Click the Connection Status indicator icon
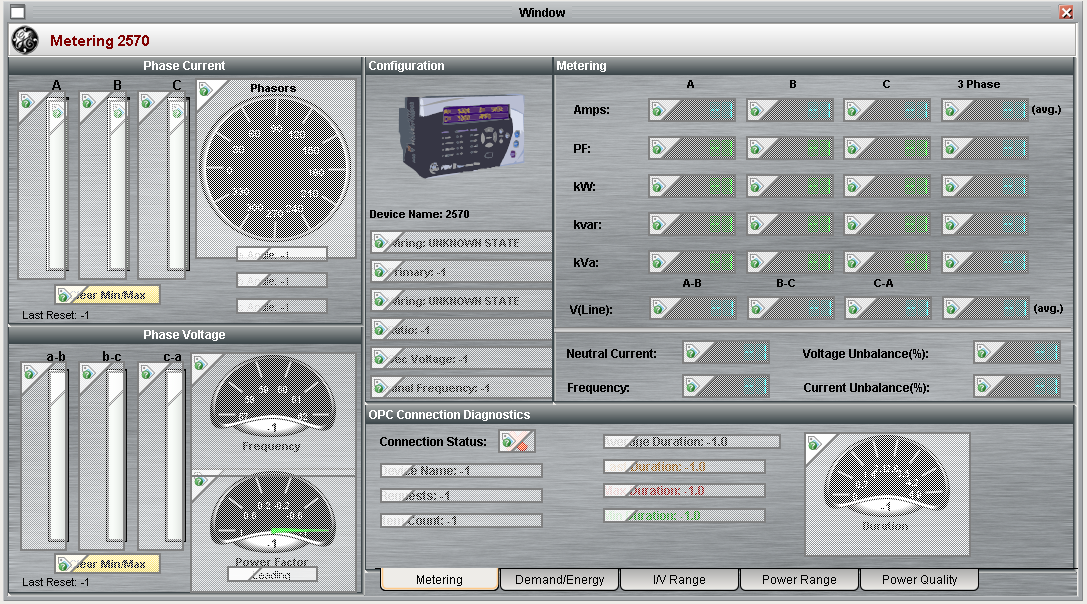This screenshot has height=604, width=1087. pos(518,441)
